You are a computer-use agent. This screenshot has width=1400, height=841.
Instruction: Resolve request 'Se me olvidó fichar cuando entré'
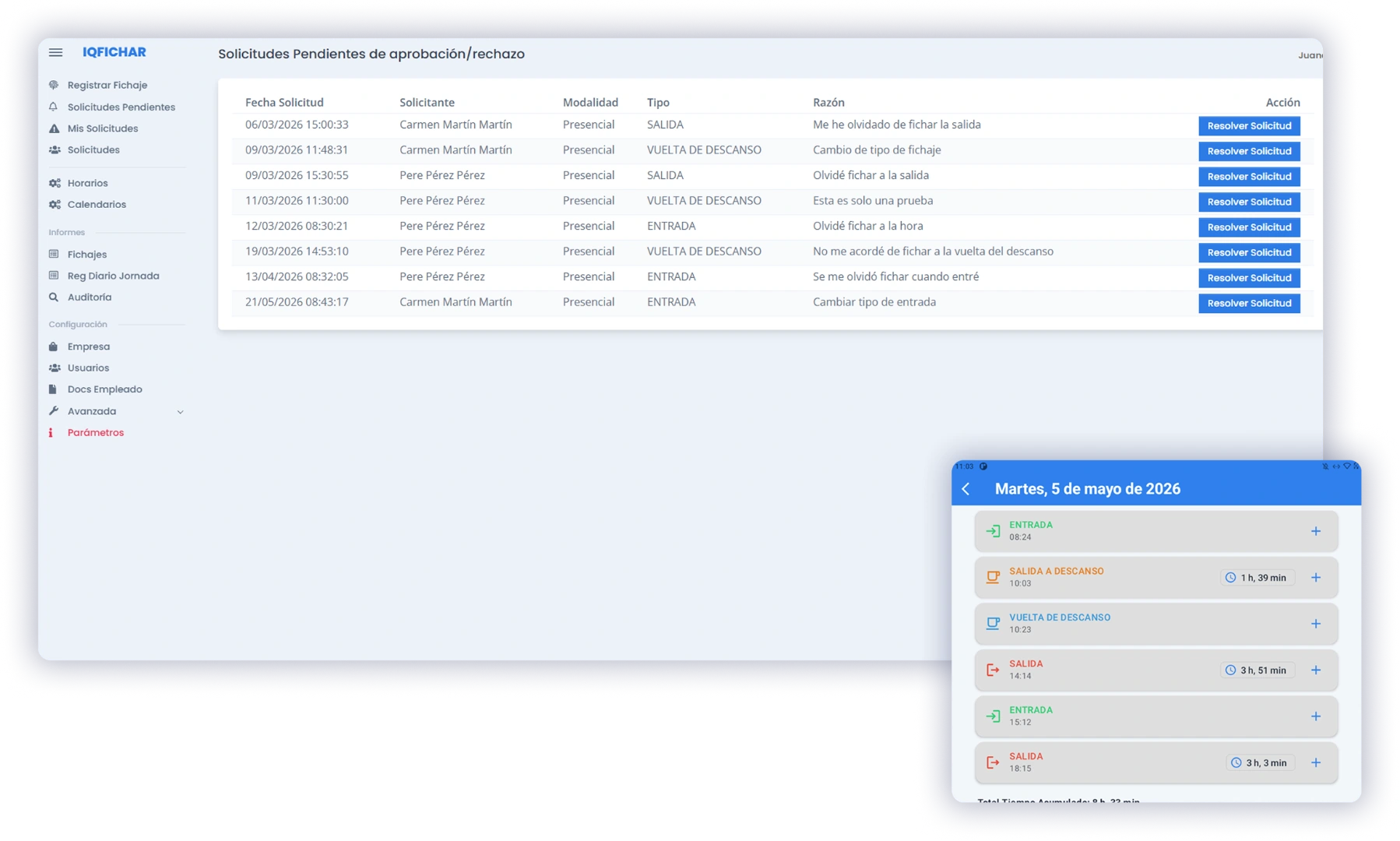(x=1249, y=277)
